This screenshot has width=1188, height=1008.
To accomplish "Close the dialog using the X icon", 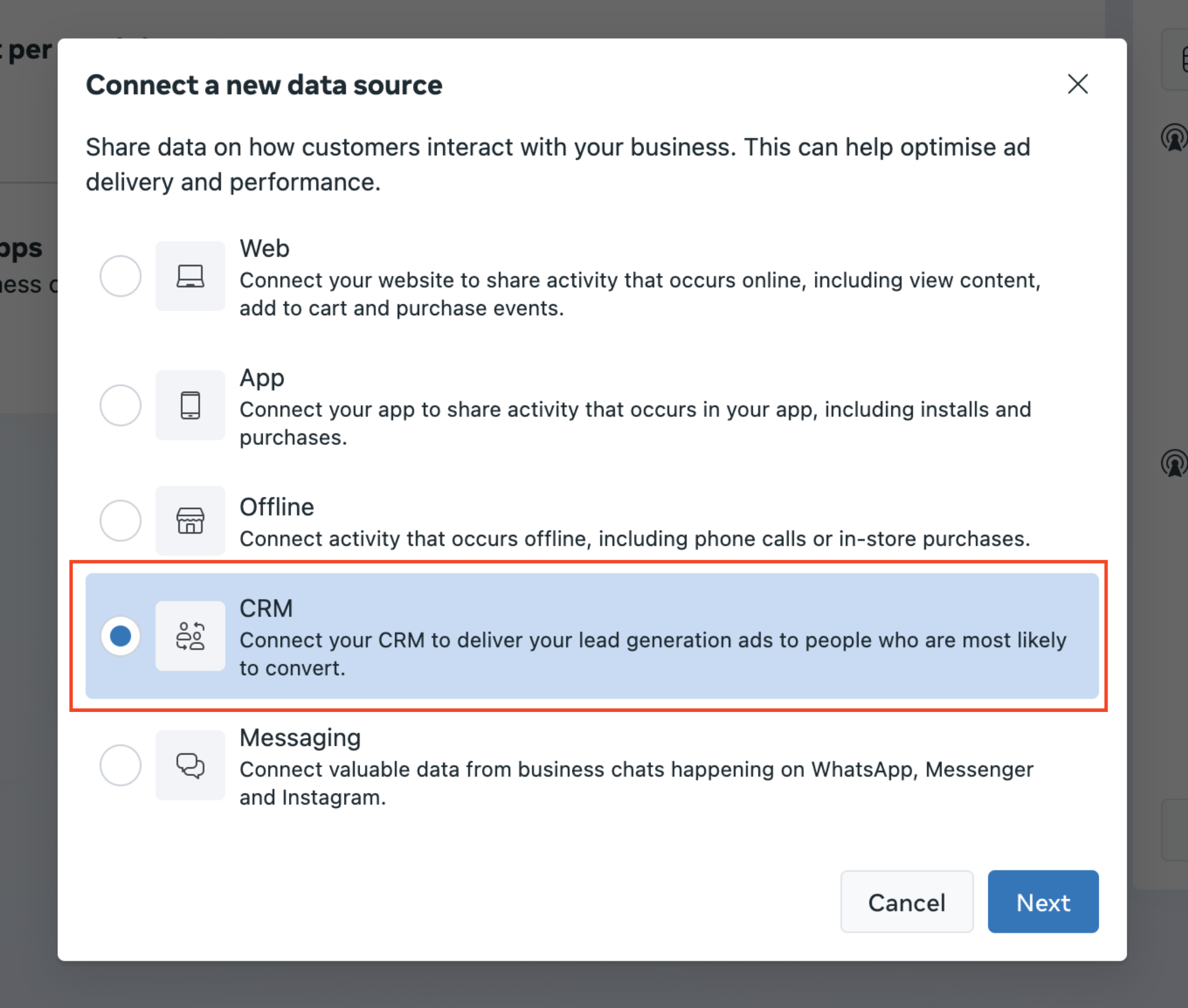I will click(x=1077, y=84).
